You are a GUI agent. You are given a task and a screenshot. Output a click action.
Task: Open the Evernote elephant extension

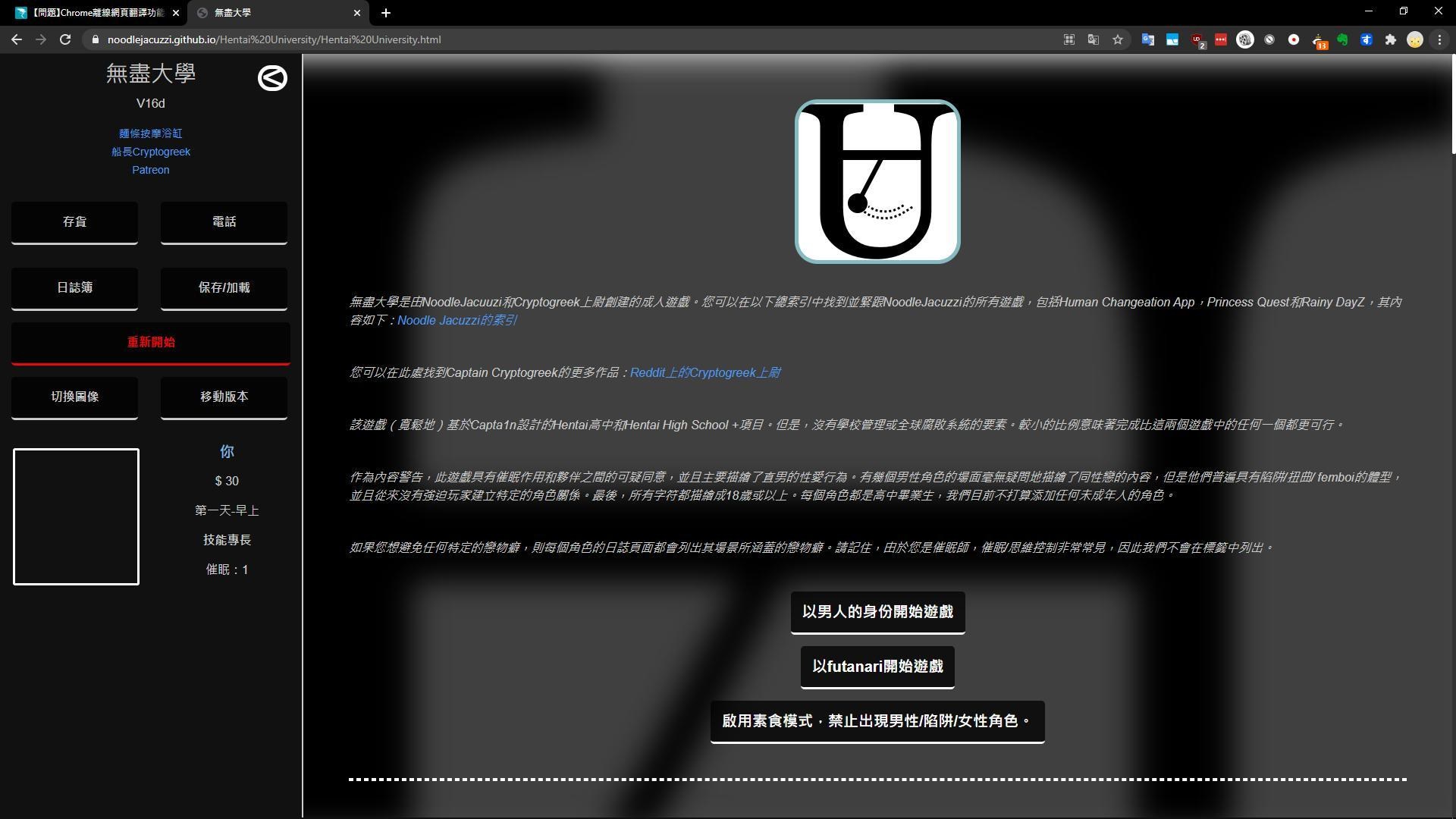coord(1342,39)
